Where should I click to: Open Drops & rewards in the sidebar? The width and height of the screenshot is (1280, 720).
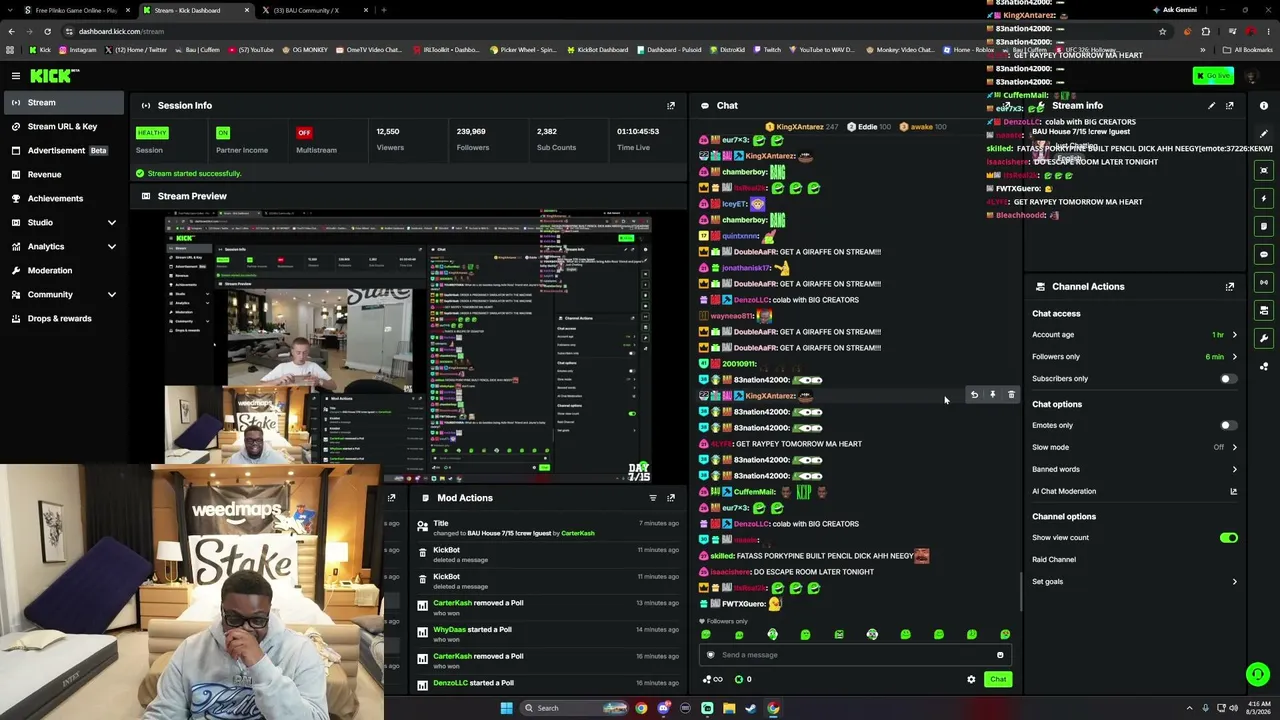coord(64,318)
